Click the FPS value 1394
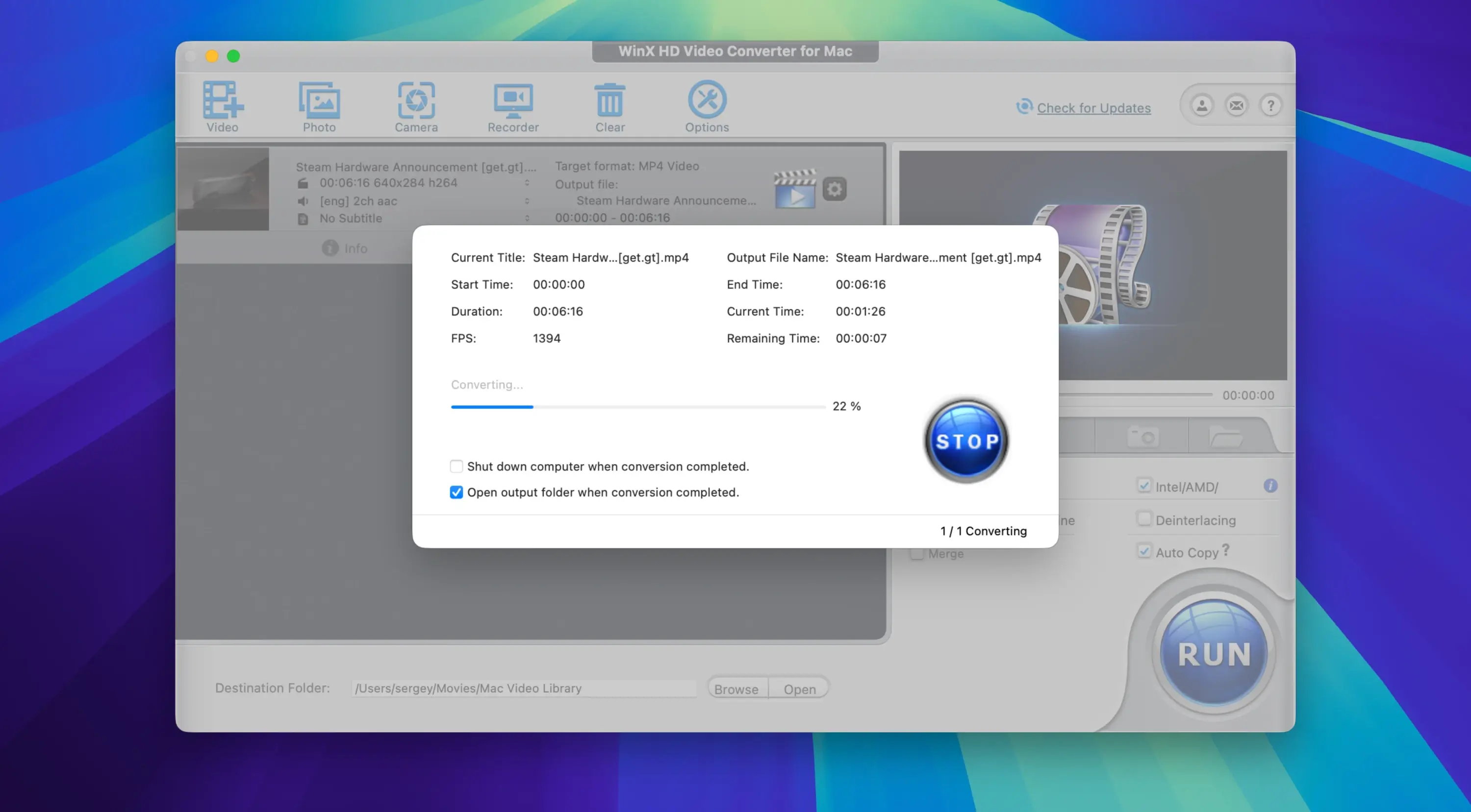Image resolution: width=1471 pixels, height=812 pixels. tap(547, 339)
